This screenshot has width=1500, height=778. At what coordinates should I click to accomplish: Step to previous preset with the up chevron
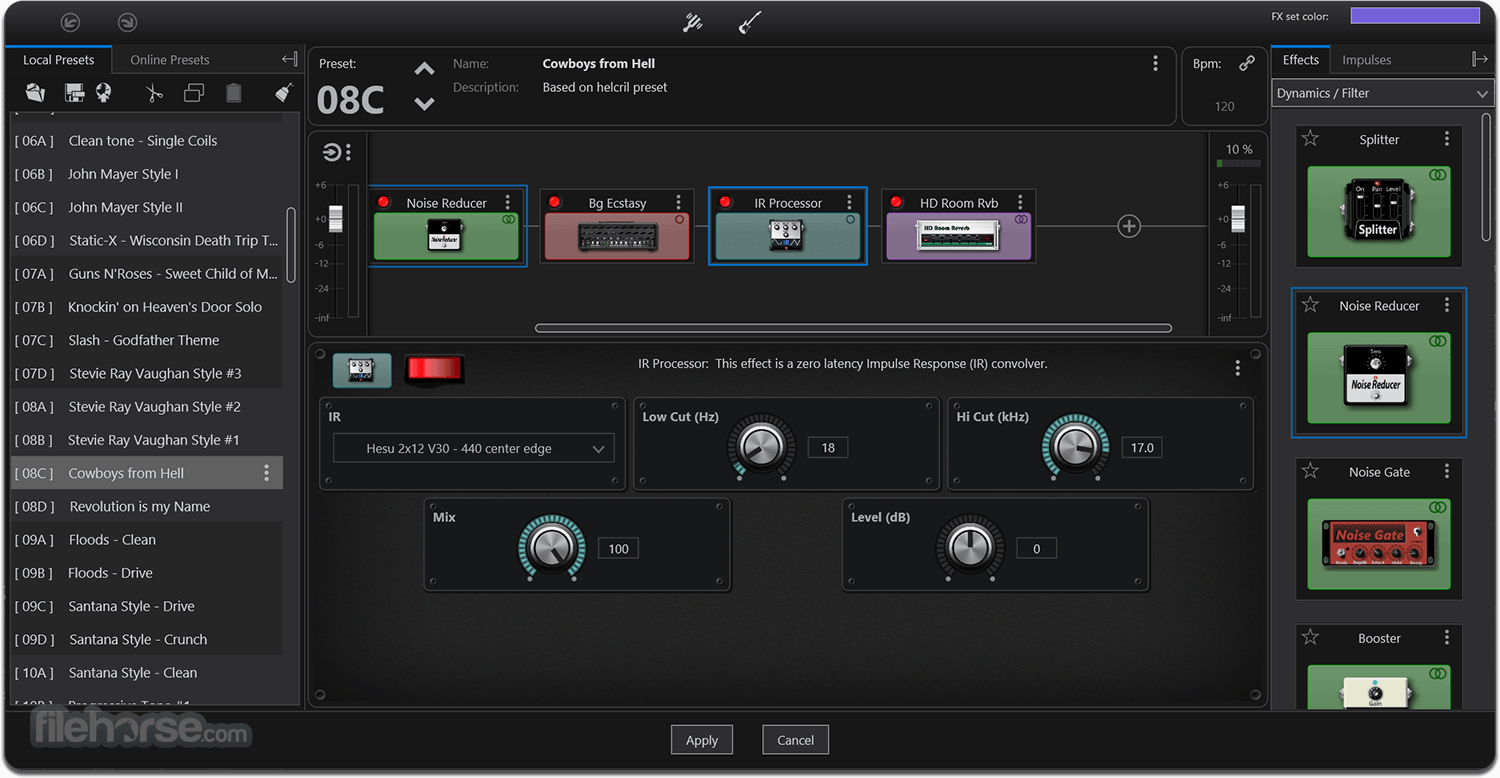[x=425, y=69]
